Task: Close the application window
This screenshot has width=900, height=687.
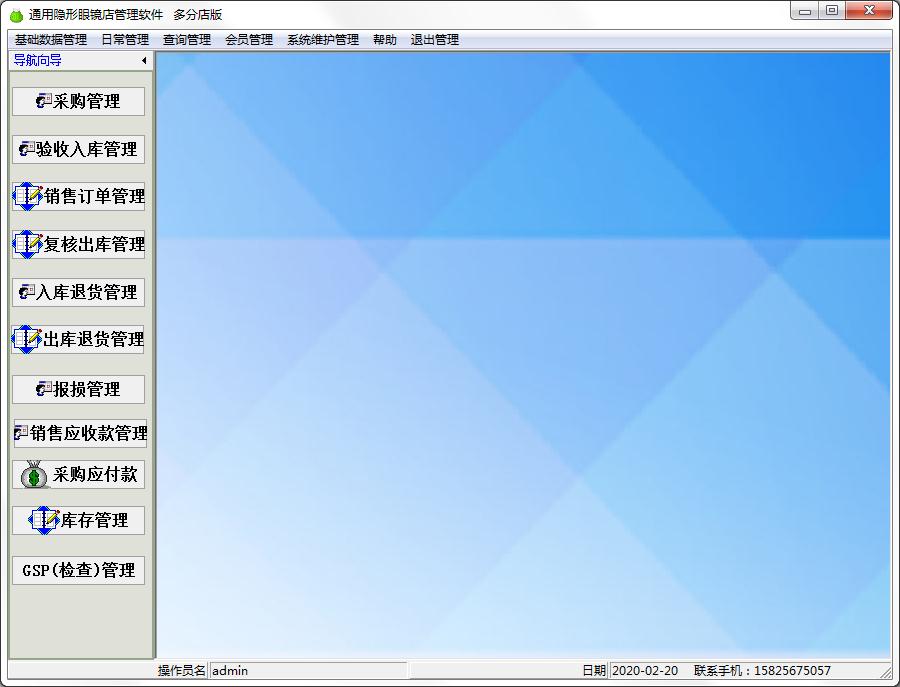Action: point(869,11)
